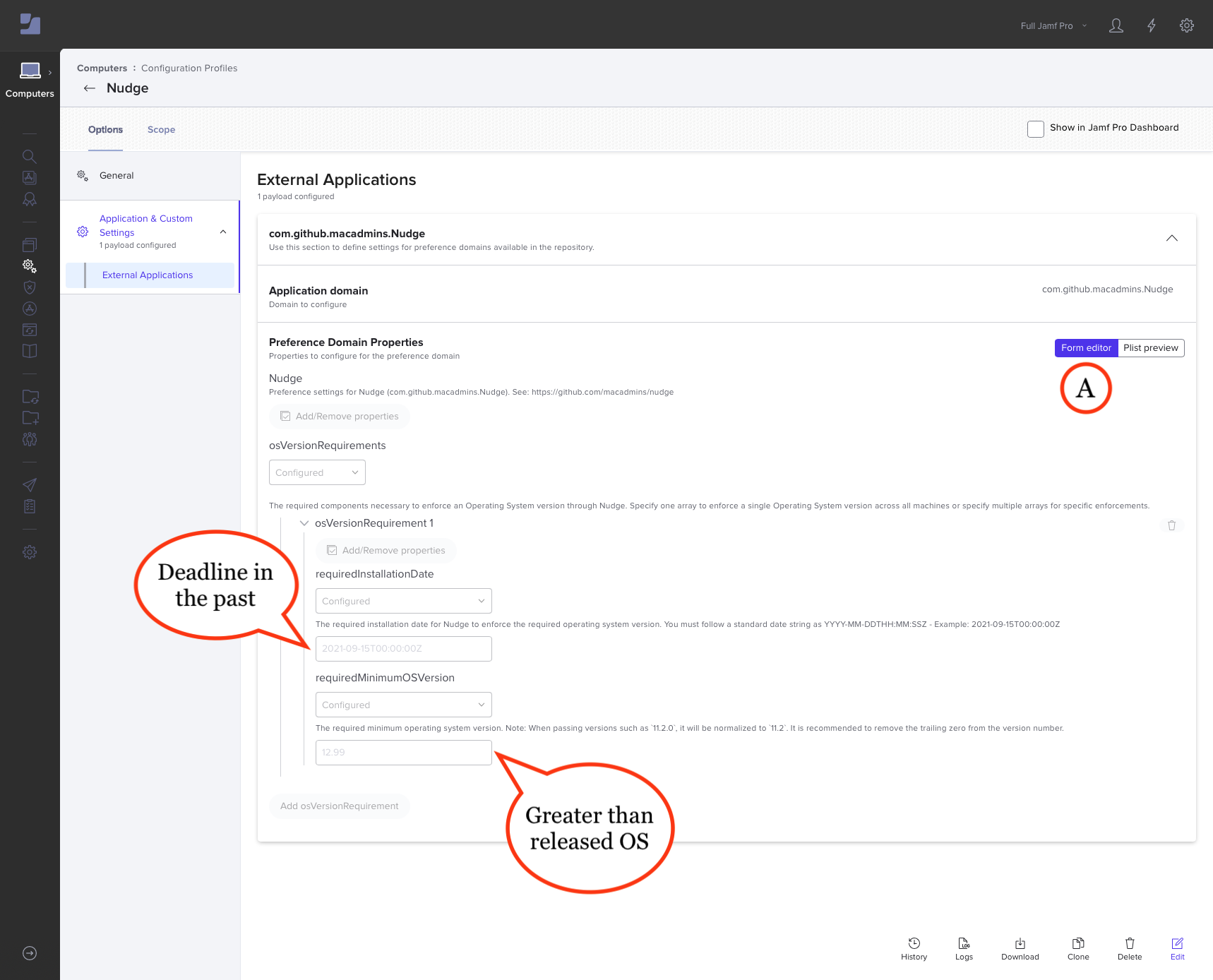1213x980 pixels.
Task: Select the Scope tab
Action: (x=161, y=129)
